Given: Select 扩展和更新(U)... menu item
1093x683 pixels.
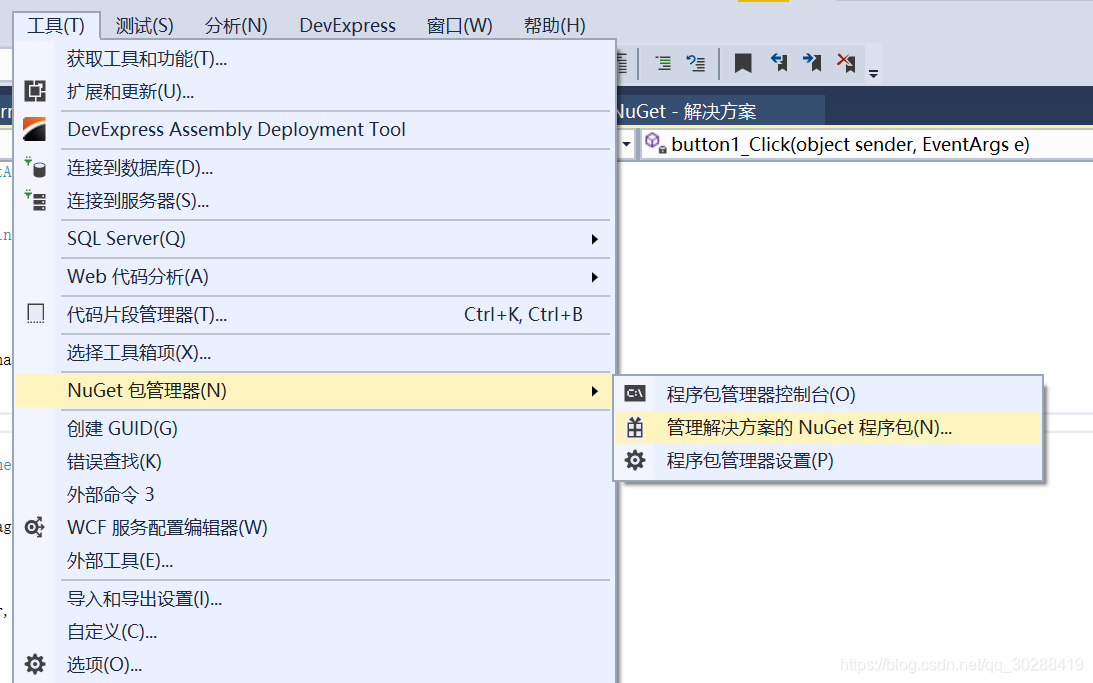Looking at the screenshot, I should [x=314, y=91].
